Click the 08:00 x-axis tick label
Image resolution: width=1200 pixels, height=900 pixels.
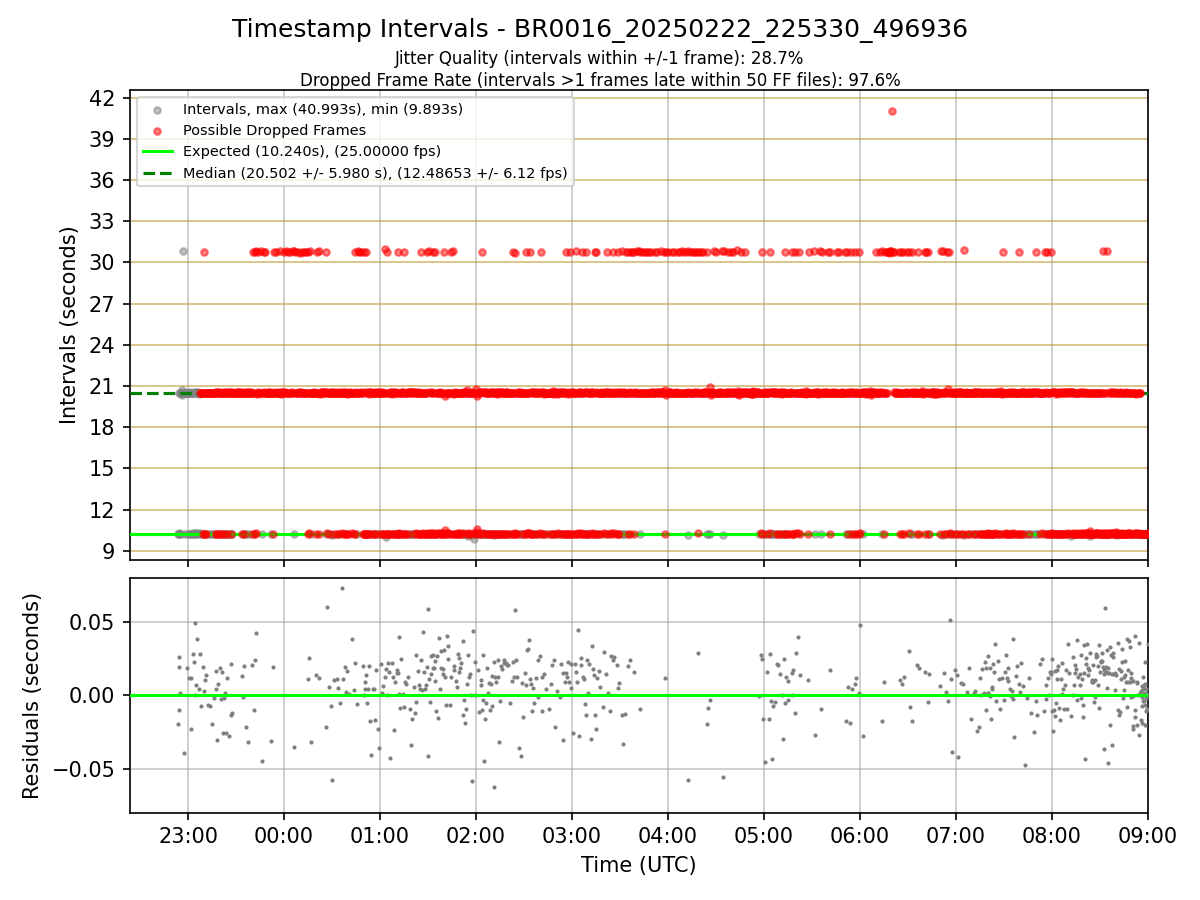coord(1052,834)
